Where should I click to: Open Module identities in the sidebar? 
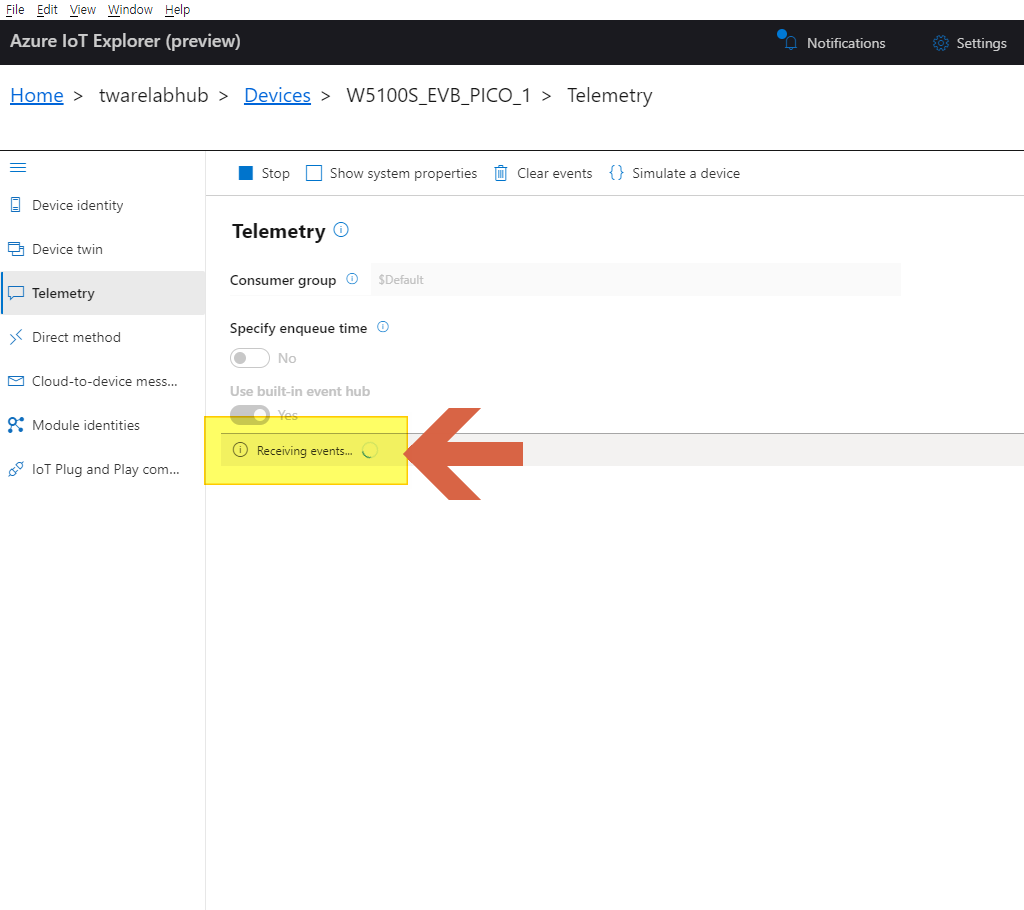pyautogui.click(x=103, y=425)
